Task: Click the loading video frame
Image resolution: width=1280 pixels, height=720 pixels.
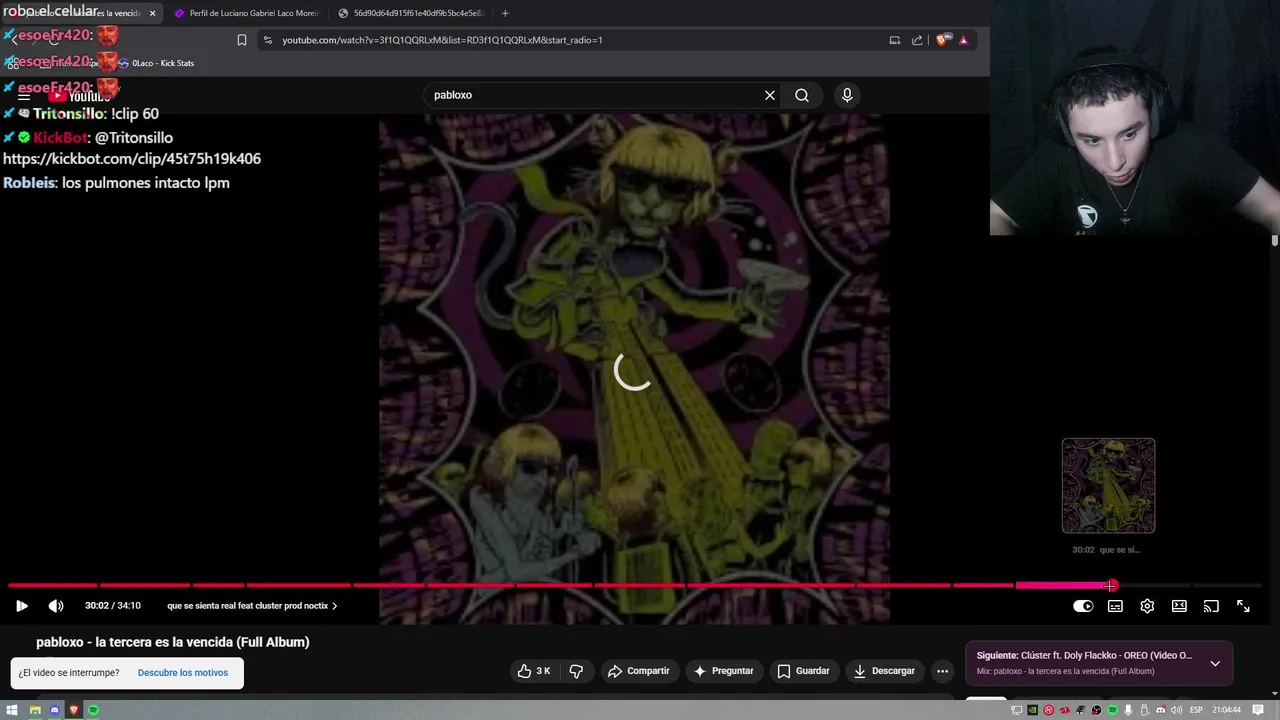Action: (x=634, y=369)
